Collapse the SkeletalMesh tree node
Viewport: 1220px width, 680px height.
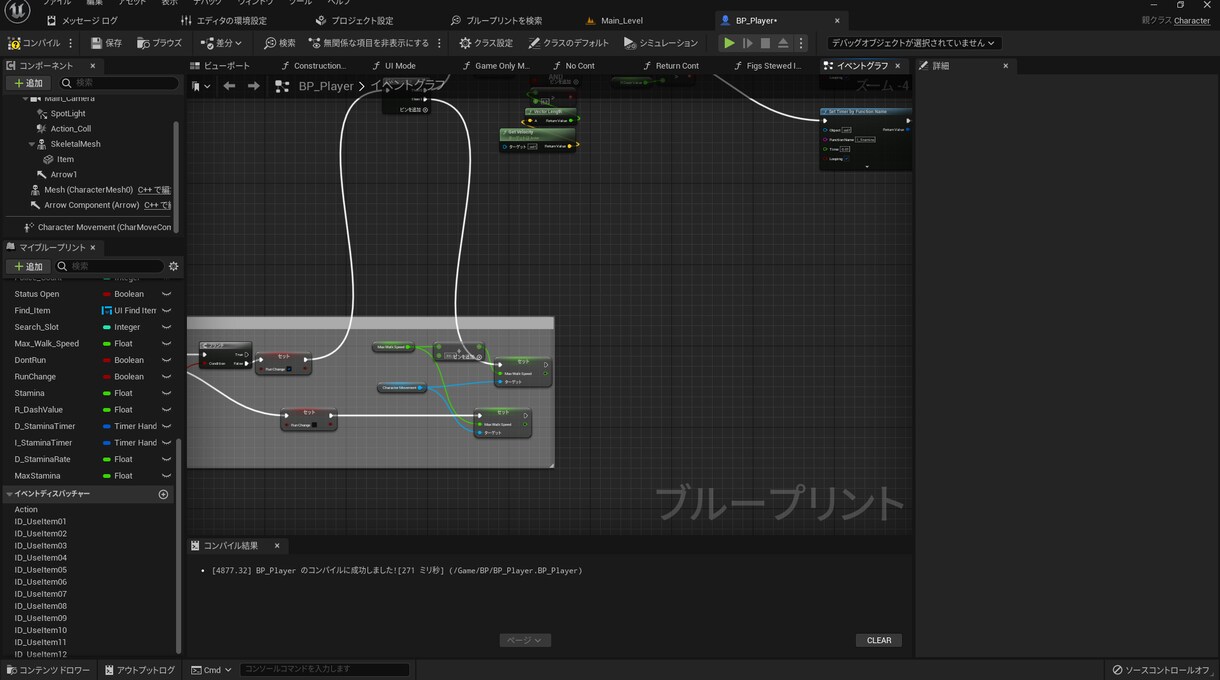click(32, 144)
